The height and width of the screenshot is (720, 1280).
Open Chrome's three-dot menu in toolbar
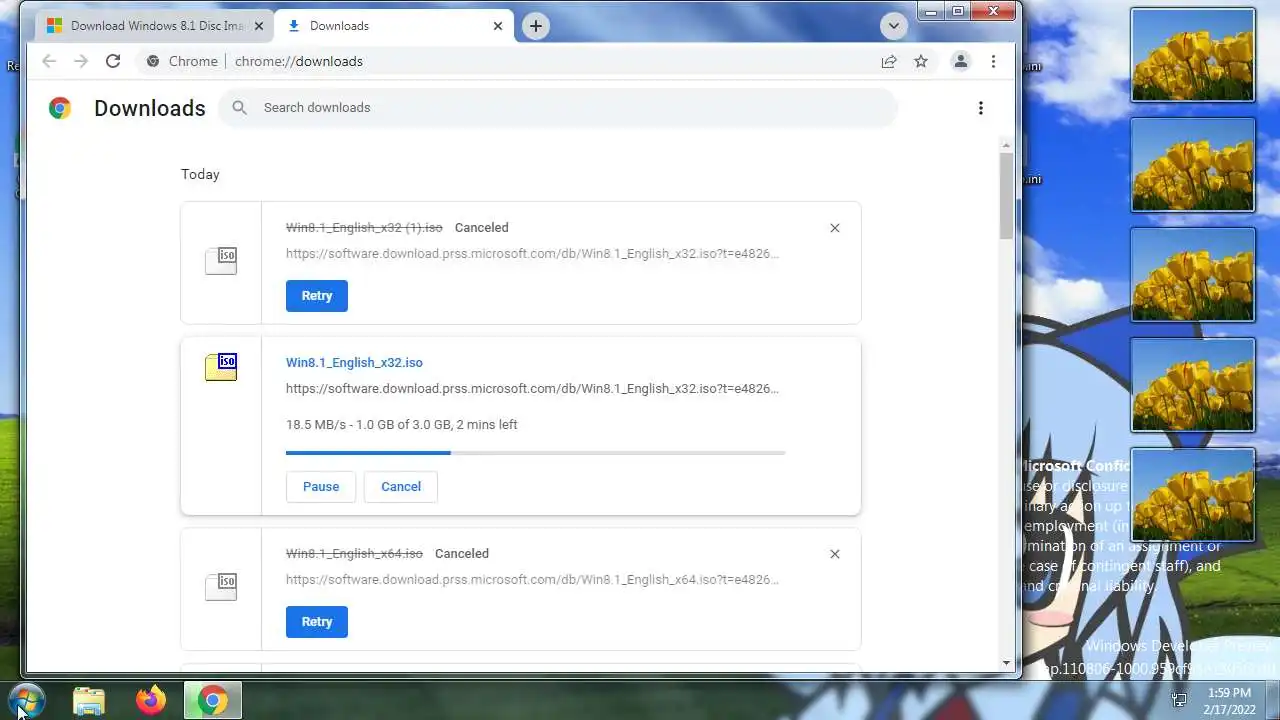[993, 61]
